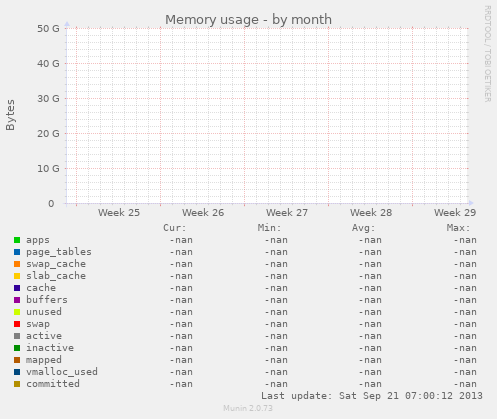Click the '20 G' axis value
The image size is (497, 419).
tap(48, 134)
